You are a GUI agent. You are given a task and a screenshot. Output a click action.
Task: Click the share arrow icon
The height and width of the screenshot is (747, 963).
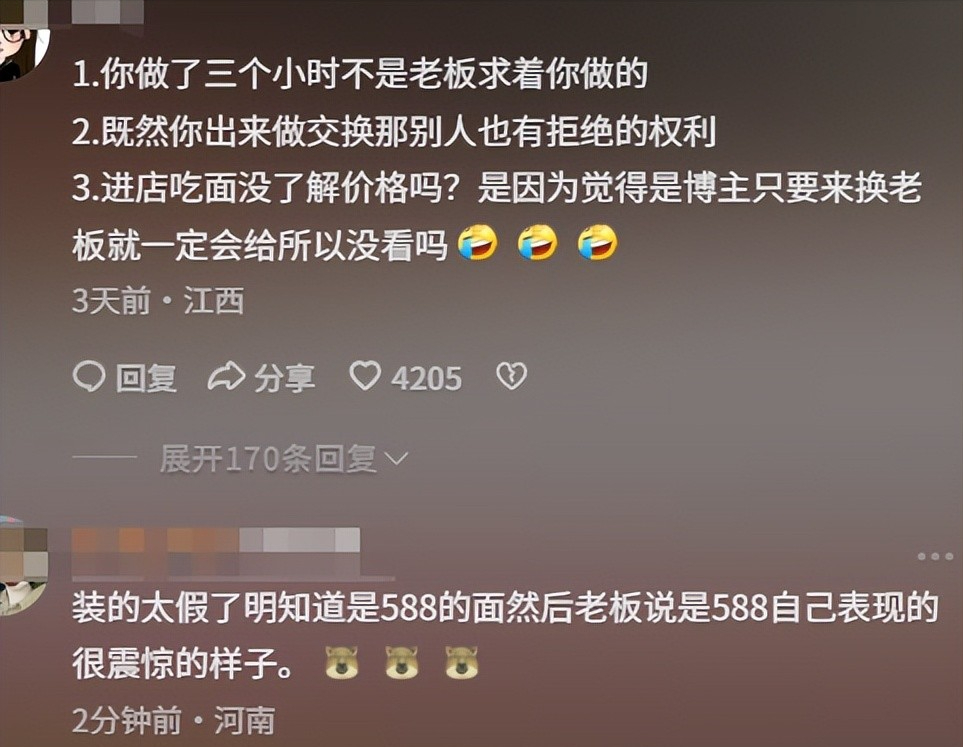tap(227, 377)
